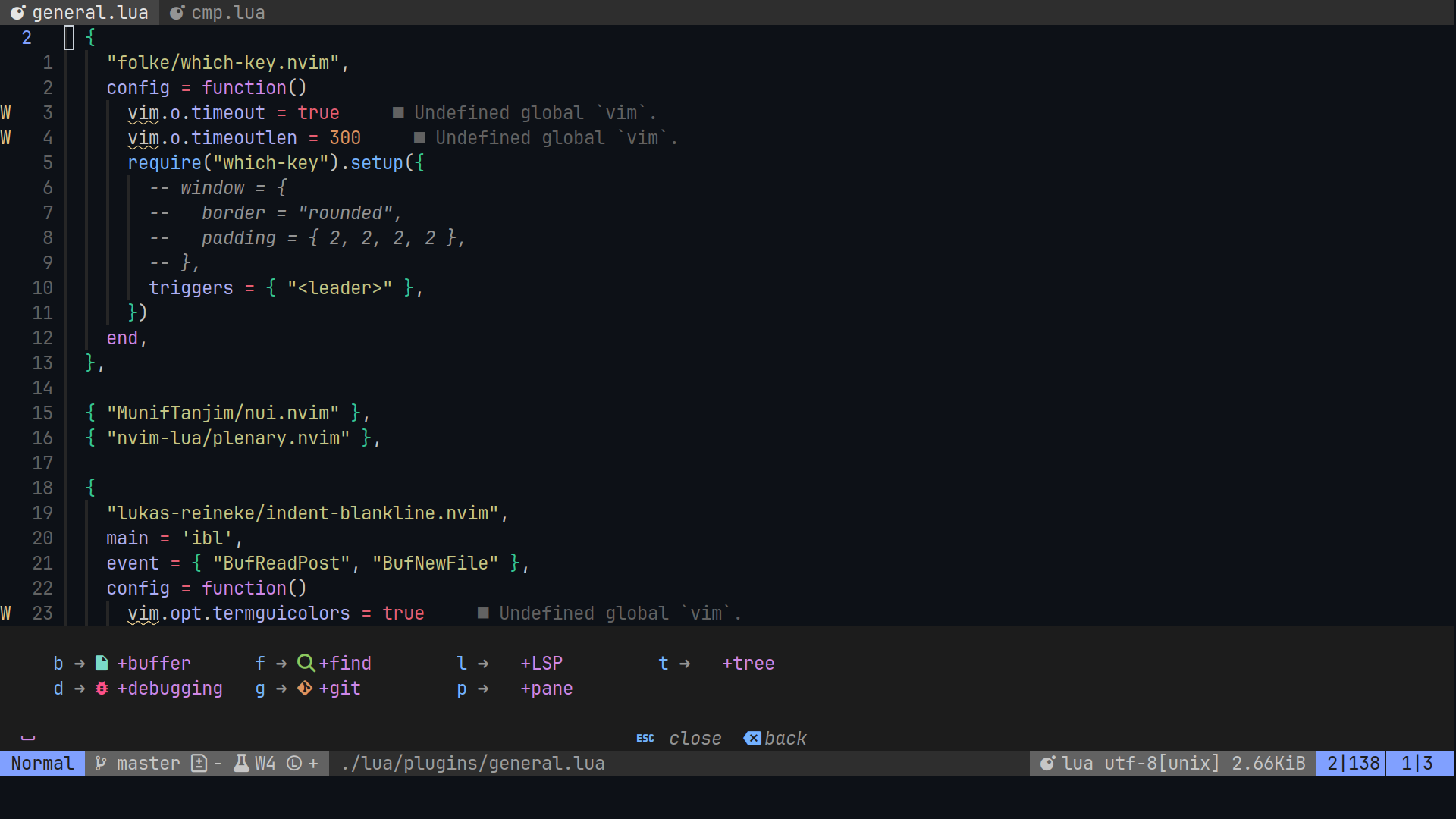
Task: Click diagnostic square marker on termguicolors line
Action: [x=483, y=613]
